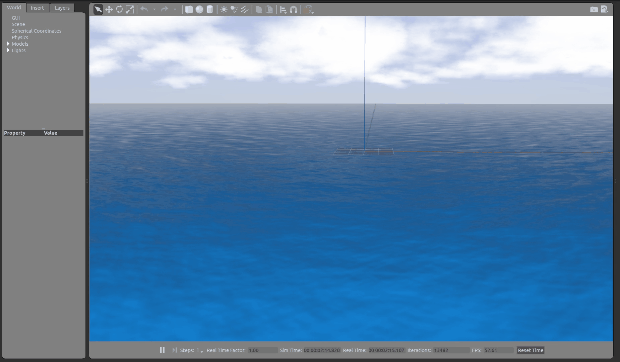Insert a cylinder shape
The image size is (620, 362).
coord(210,9)
